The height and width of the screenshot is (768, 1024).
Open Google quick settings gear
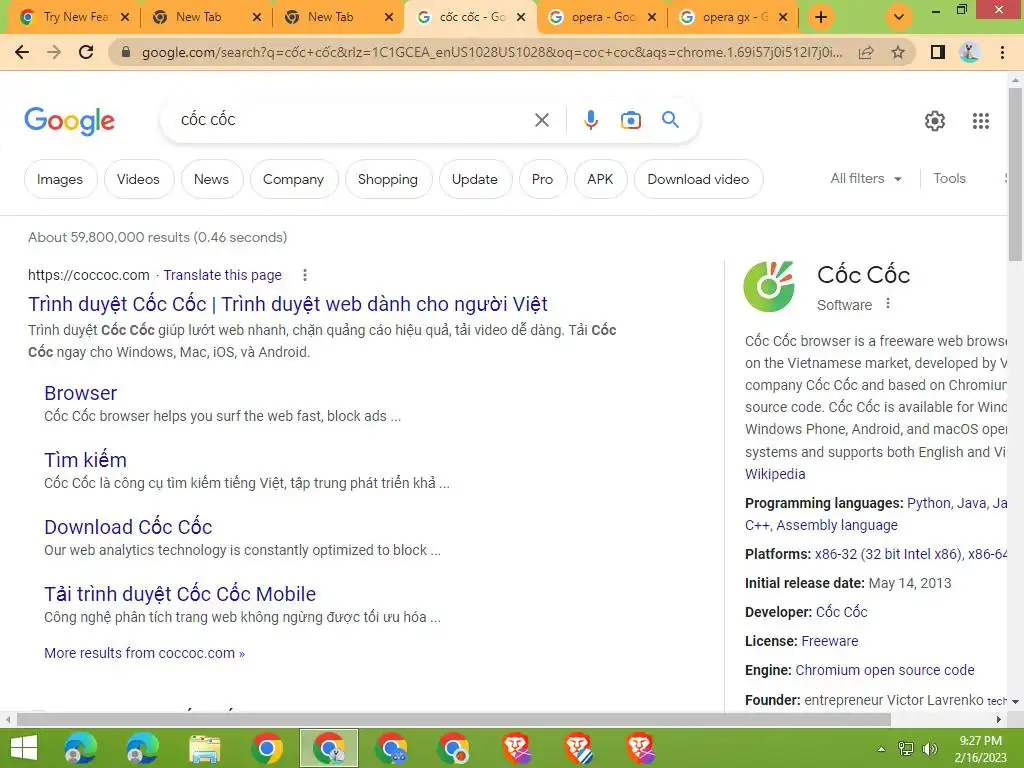click(935, 121)
